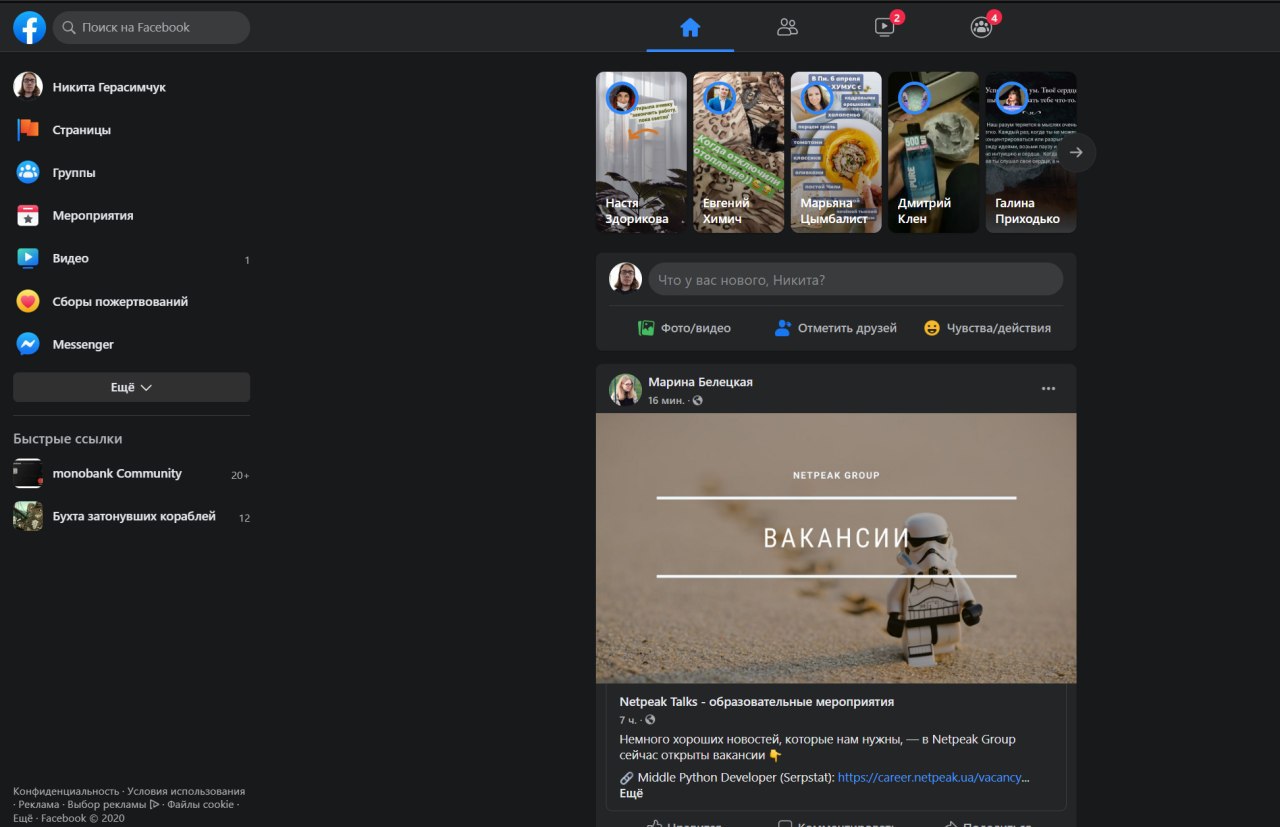Open the Вакансии post image
Screen dimensions: 1280x827
(x=836, y=548)
